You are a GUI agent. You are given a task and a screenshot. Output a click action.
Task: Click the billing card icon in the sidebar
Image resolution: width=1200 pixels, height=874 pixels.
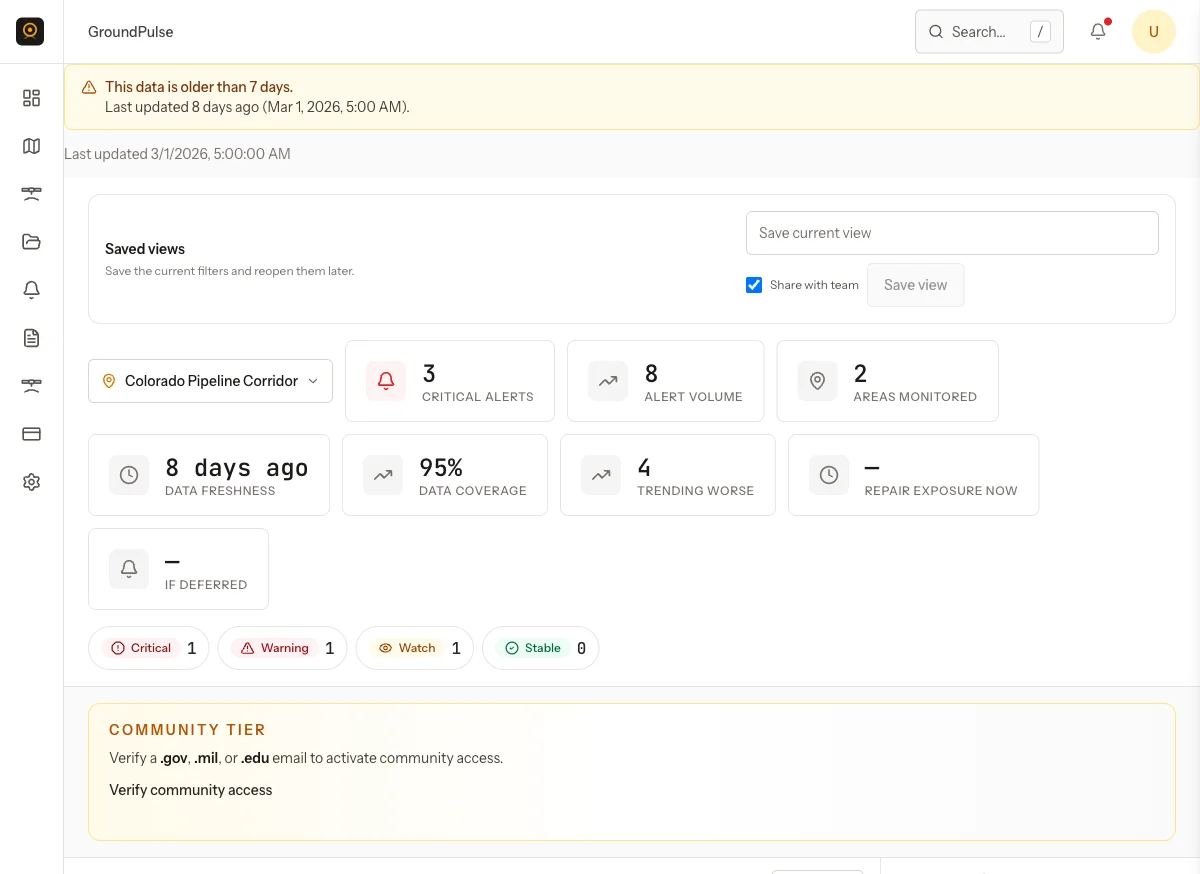31,433
